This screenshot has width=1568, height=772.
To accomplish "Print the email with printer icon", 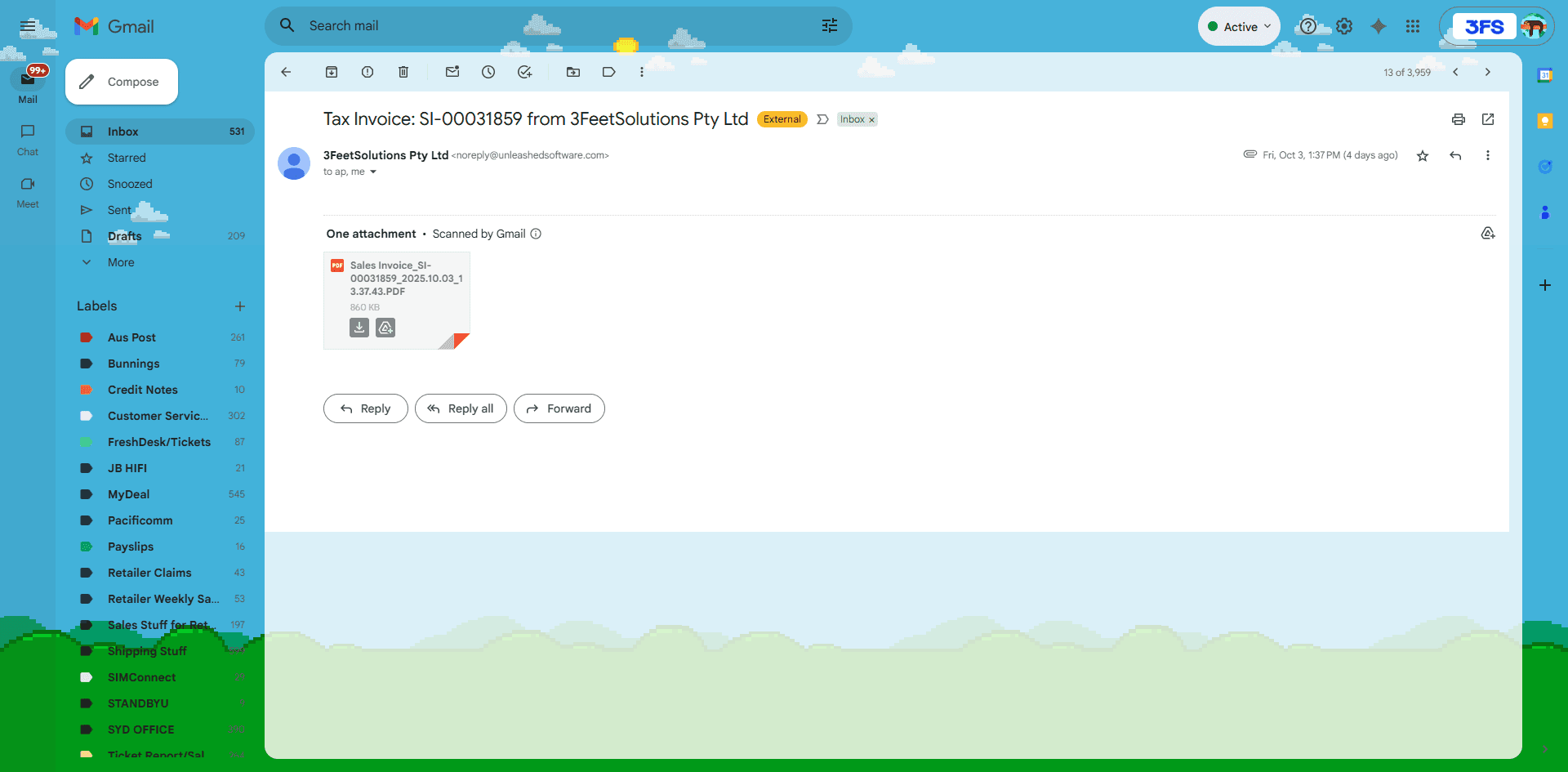I will point(1459,119).
